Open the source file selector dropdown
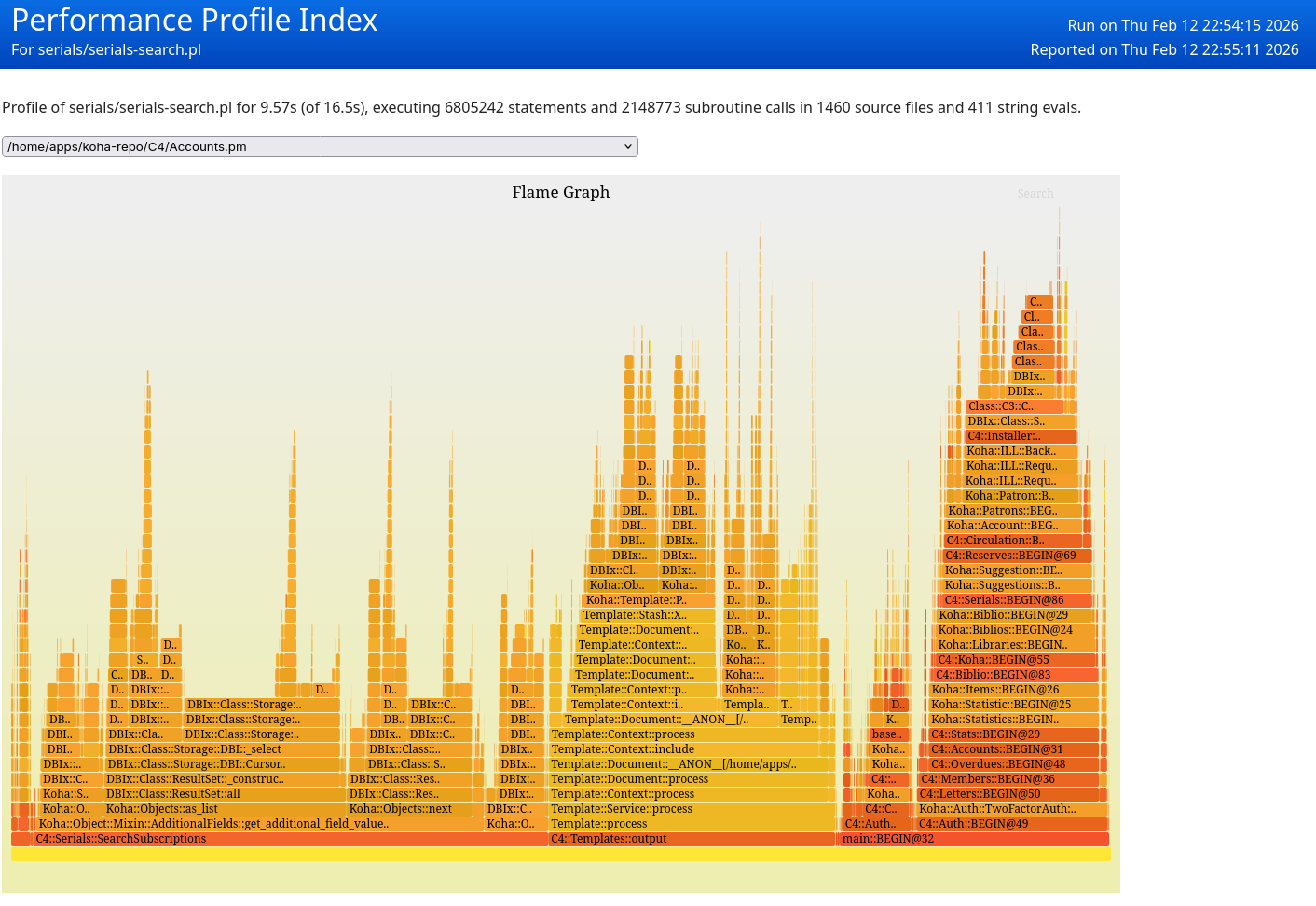This screenshot has width=1316, height=906. tap(320, 146)
